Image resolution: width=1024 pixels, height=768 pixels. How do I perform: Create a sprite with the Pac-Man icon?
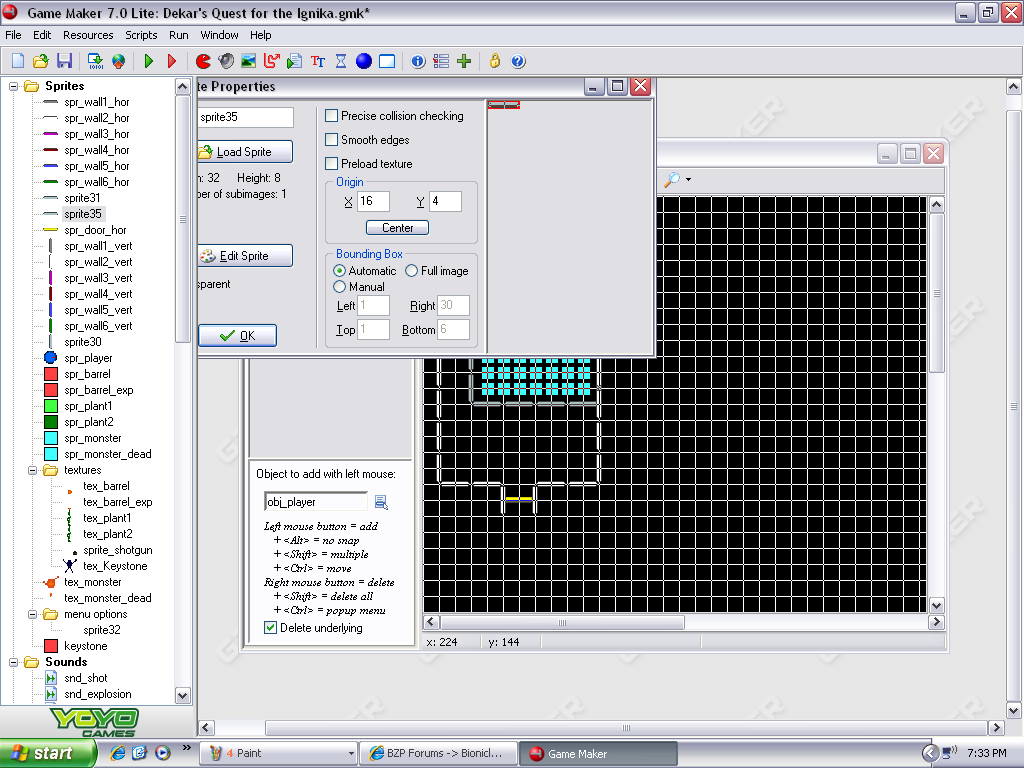203,61
